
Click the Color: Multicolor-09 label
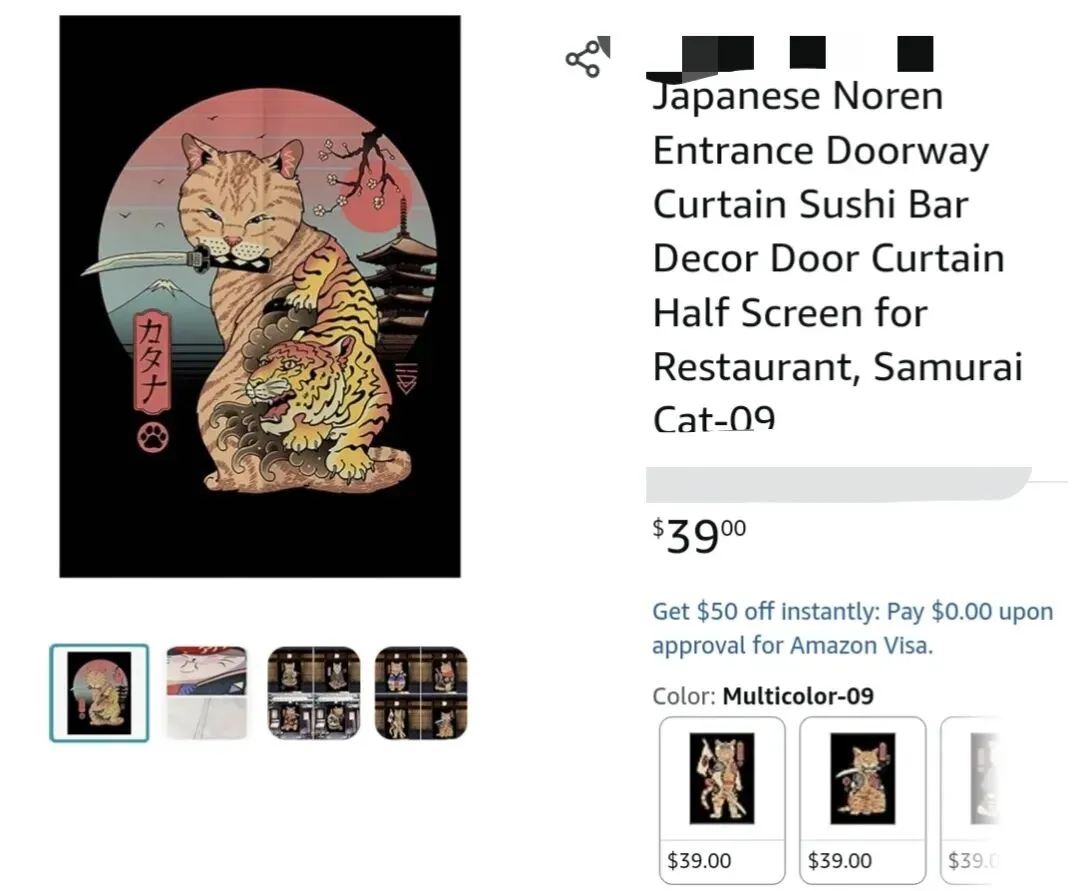(763, 696)
